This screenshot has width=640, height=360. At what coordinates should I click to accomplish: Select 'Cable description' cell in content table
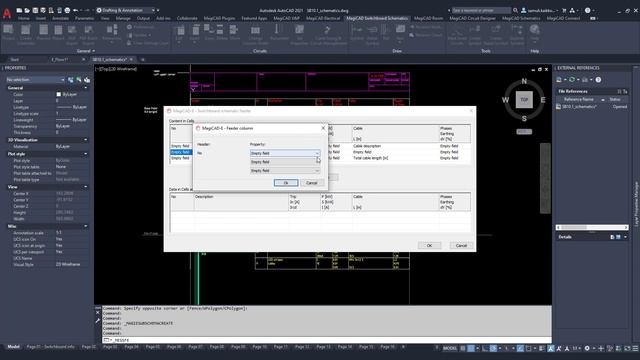point(367,146)
